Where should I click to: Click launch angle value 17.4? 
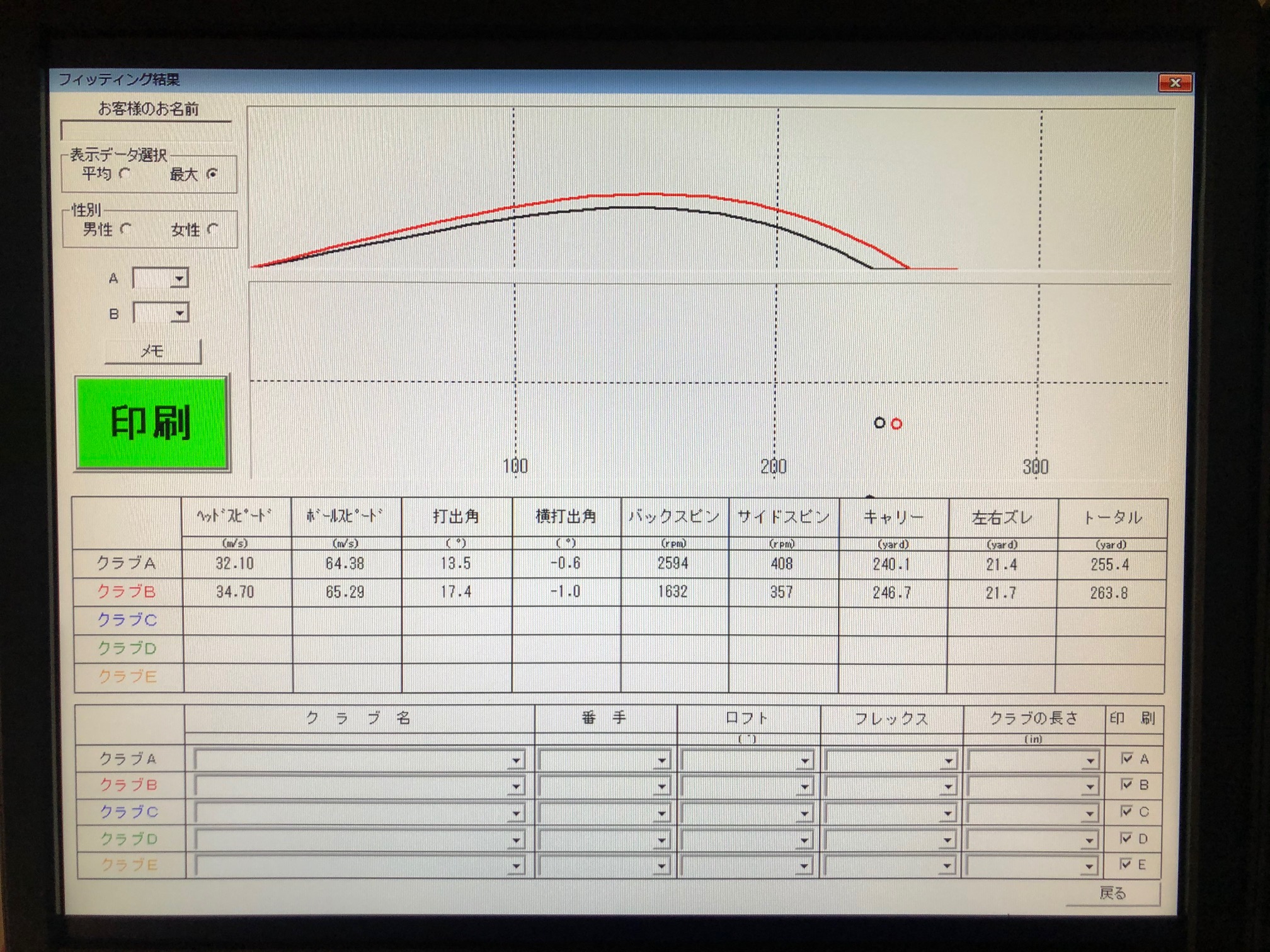(455, 592)
